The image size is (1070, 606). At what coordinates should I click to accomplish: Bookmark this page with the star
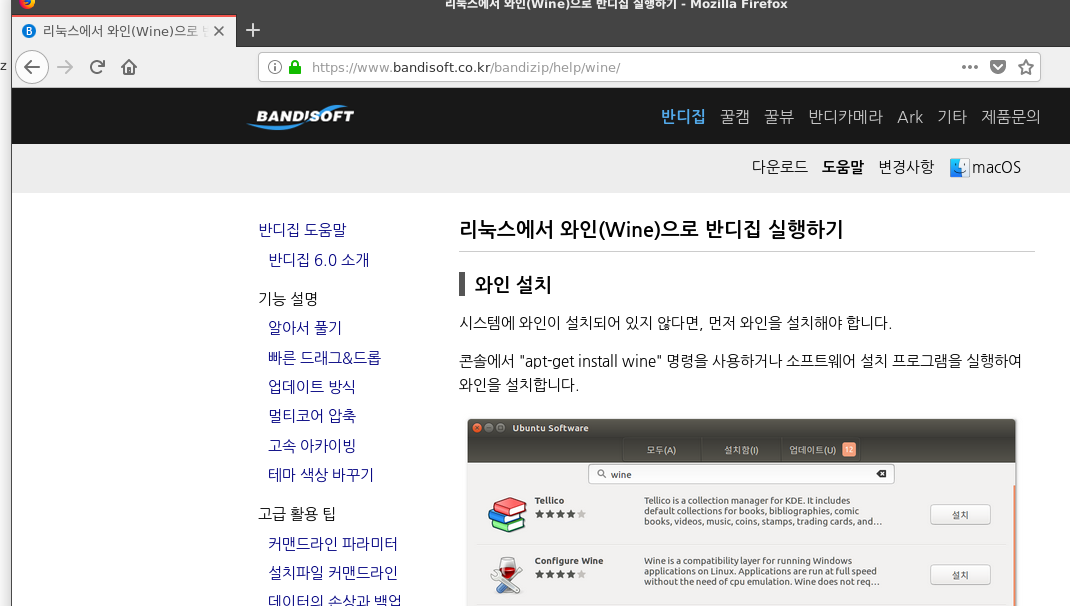tap(1026, 67)
